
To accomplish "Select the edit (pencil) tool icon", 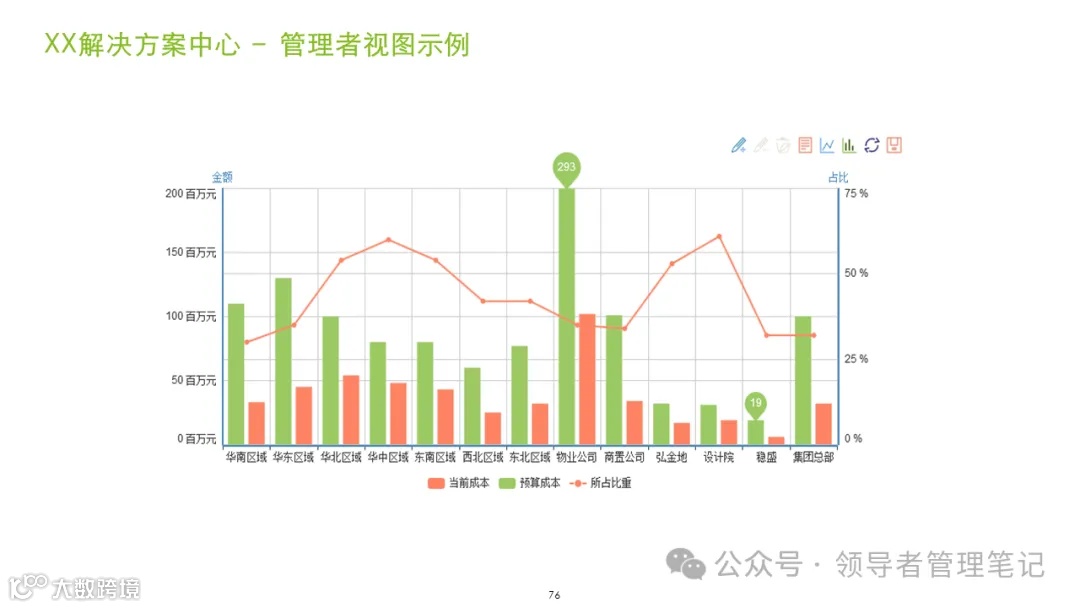I will 738,145.
